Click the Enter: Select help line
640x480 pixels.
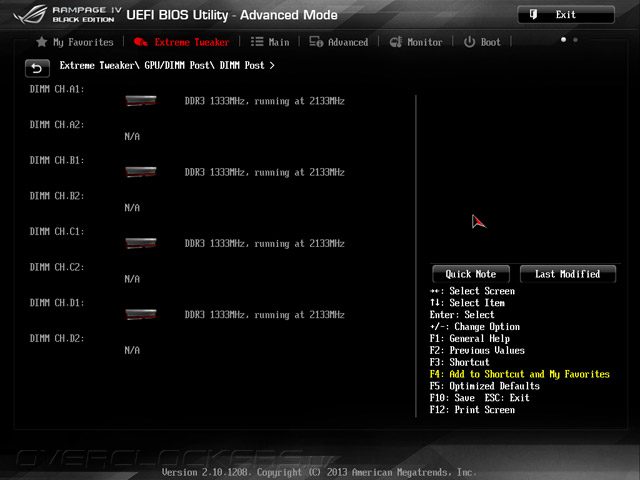[462, 315]
